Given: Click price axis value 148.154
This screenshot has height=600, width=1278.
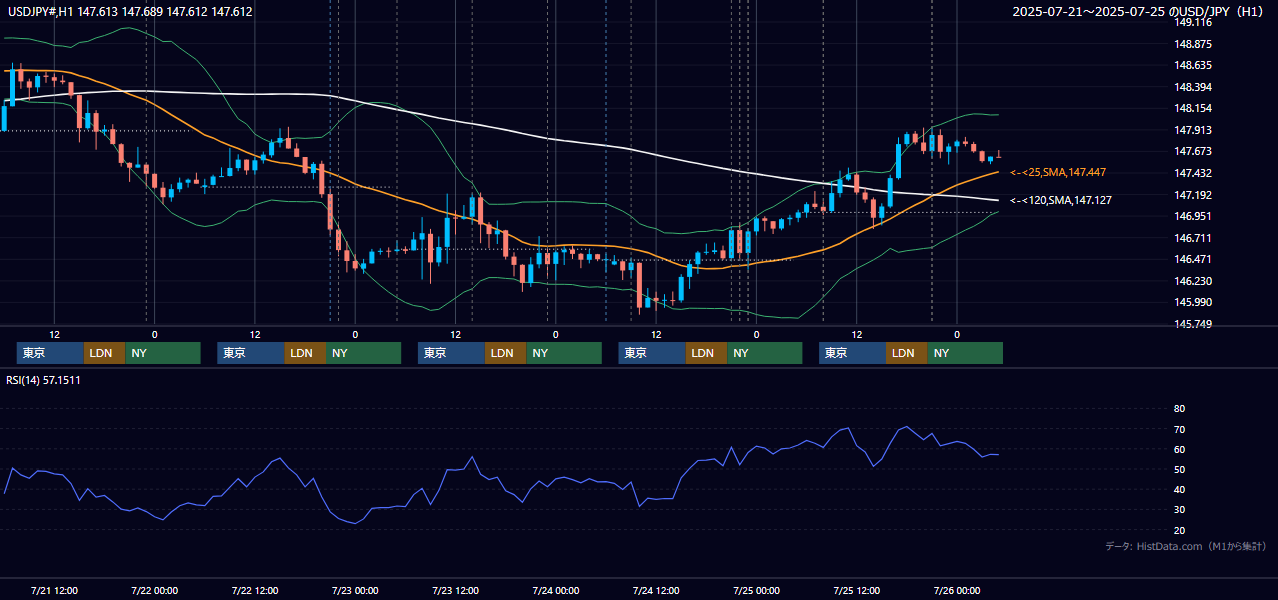Looking at the screenshot, I should [x=1194, y=108].
